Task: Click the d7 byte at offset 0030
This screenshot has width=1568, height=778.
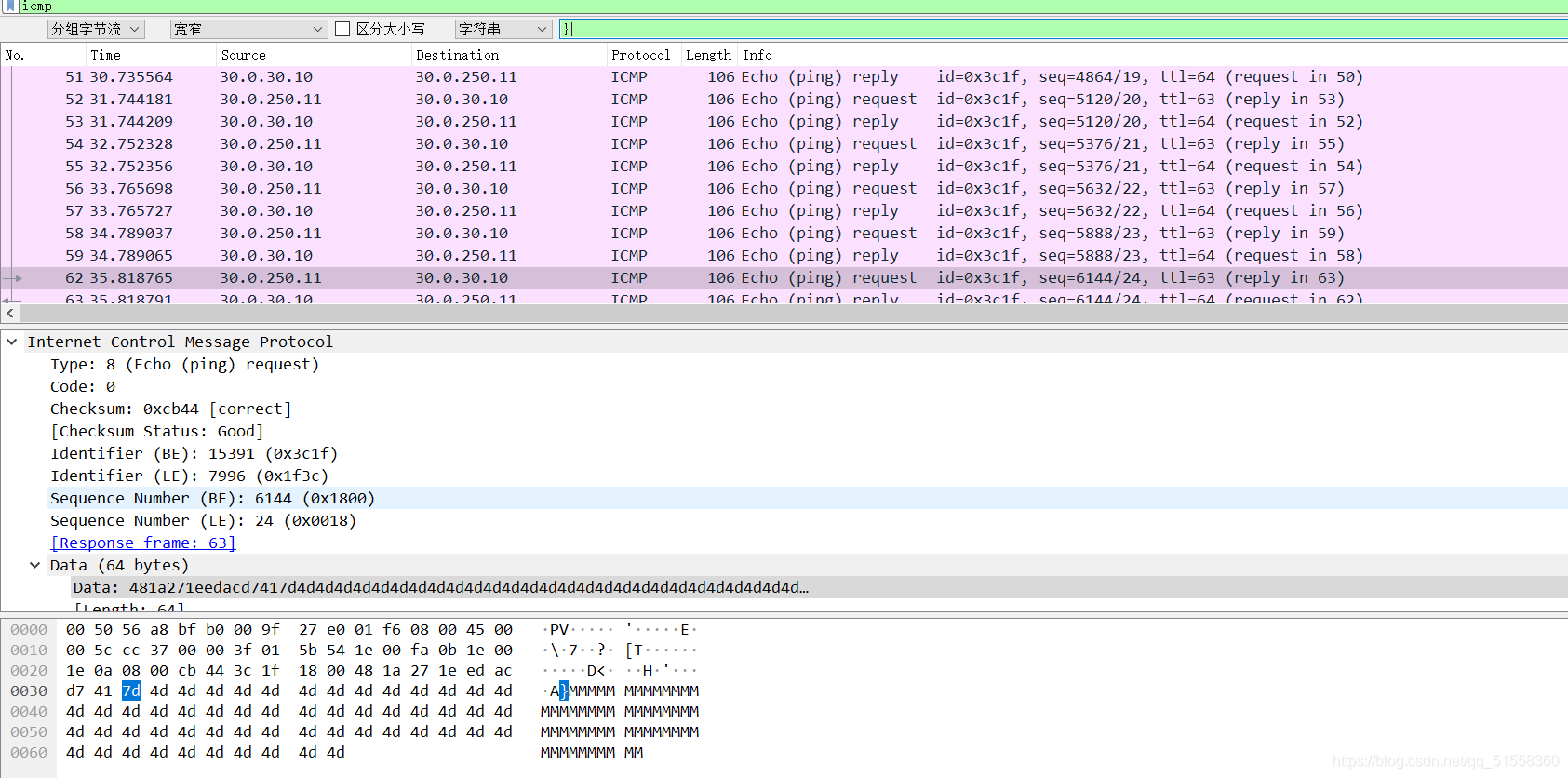Action: tap(75, 691)
